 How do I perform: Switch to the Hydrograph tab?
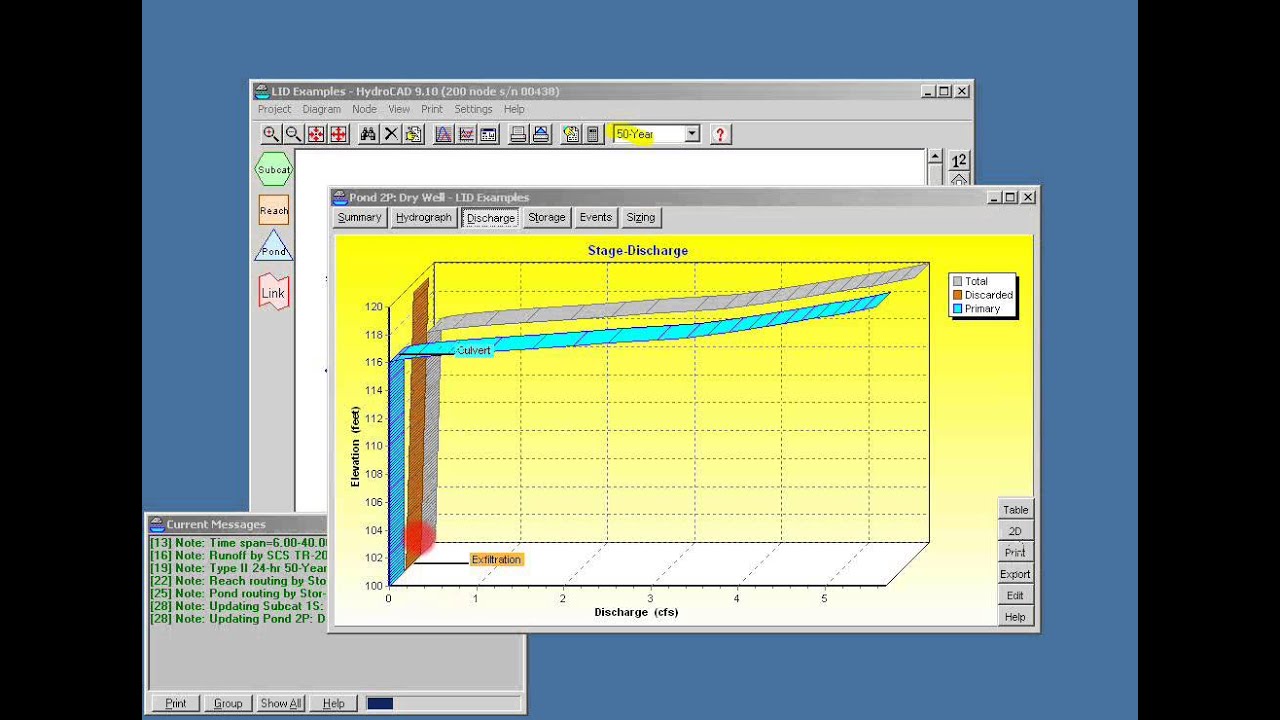[424, 217]
